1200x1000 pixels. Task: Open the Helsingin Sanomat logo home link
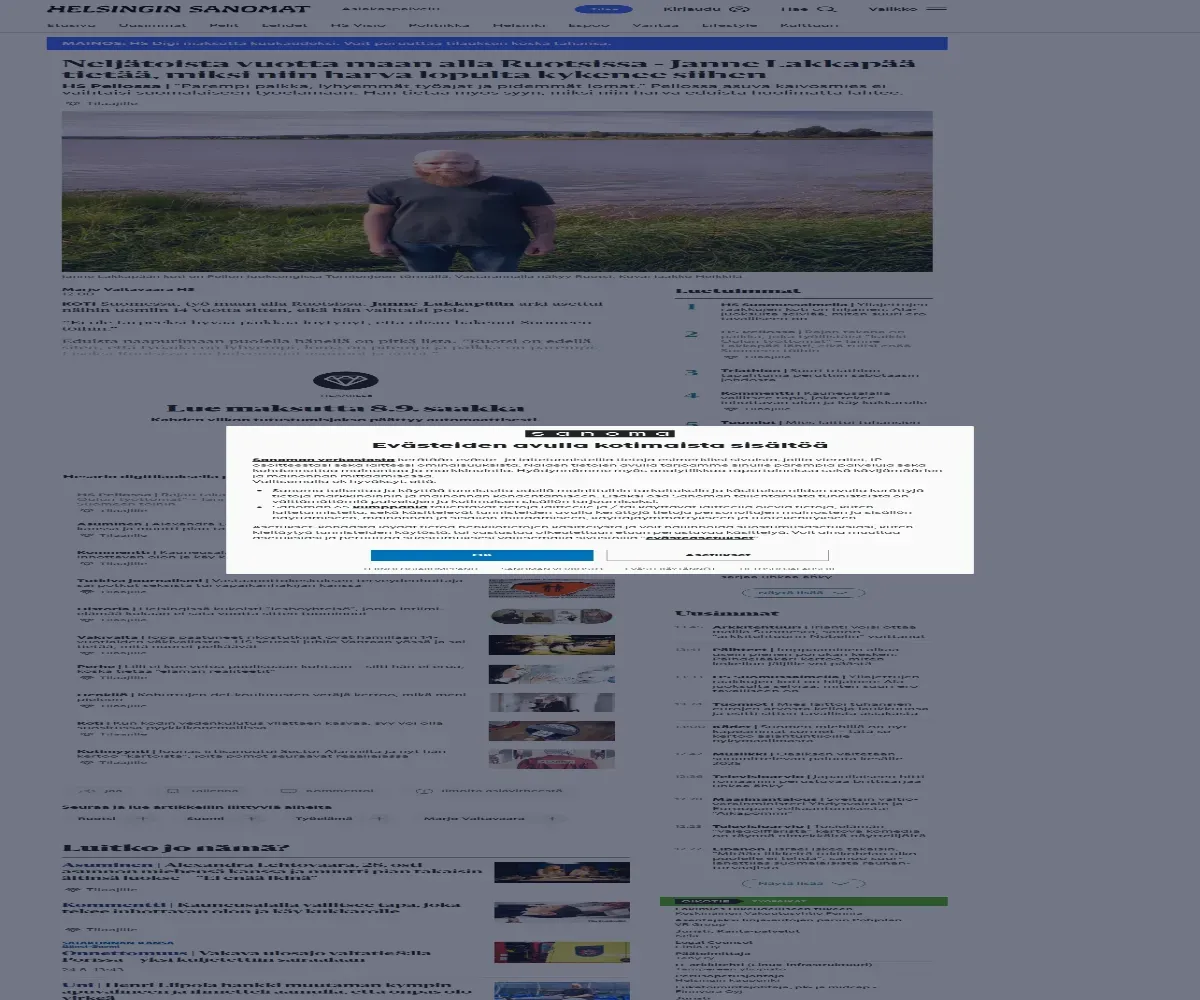coord(179,8)
